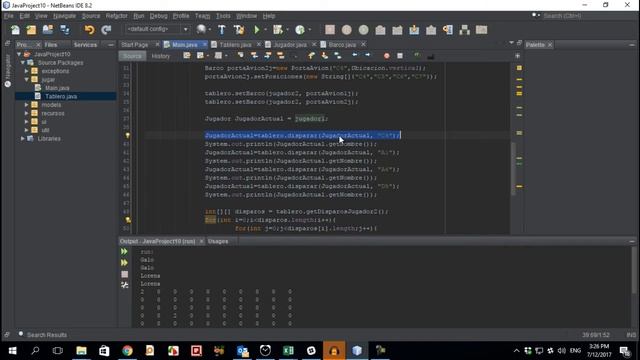Screen dimensions: 640x360
Task: Click the red Start Macro Recording icon
Action: click(387, 56)
